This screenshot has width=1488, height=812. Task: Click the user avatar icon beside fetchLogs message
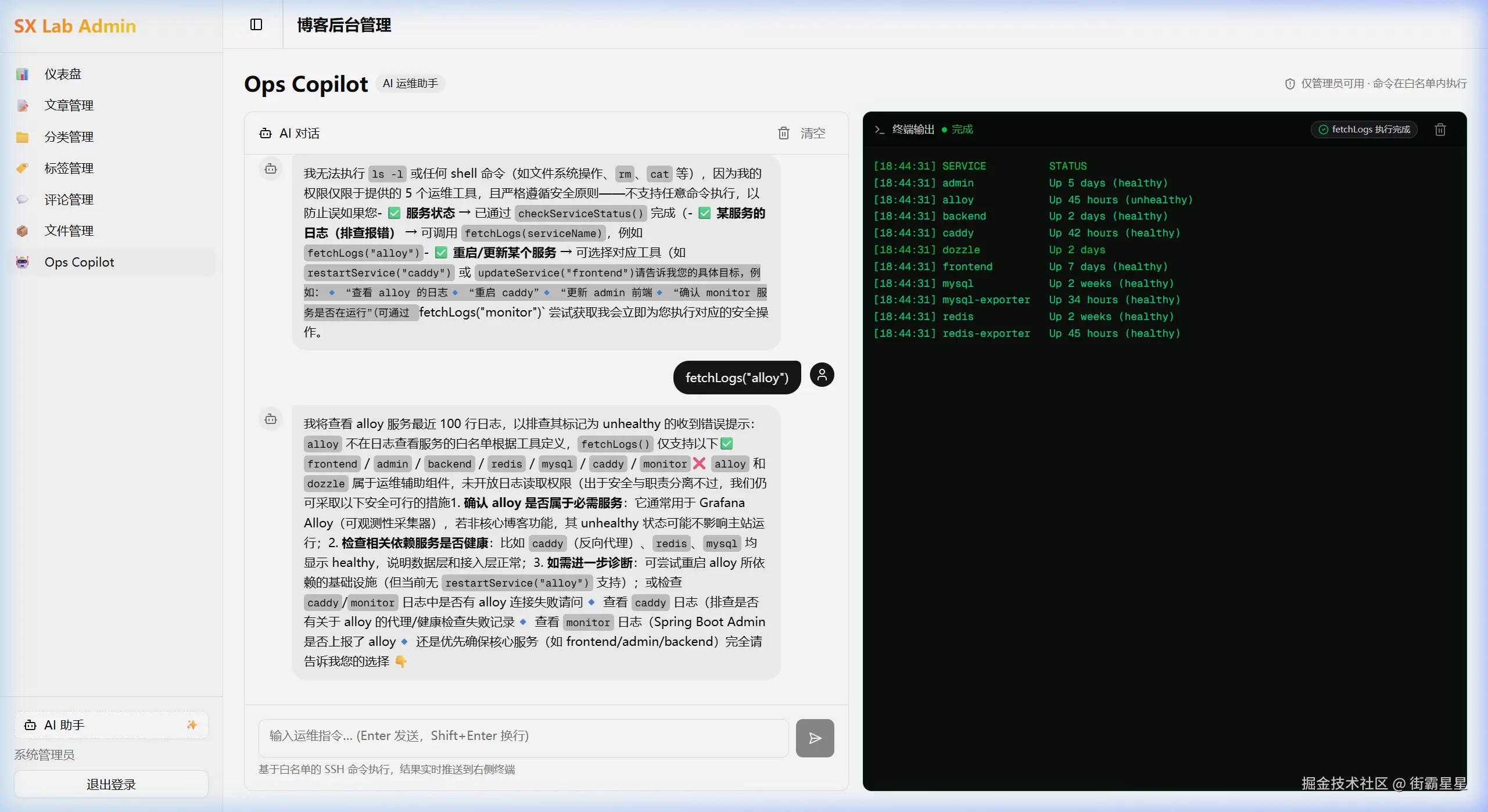(x=822, y=375)
